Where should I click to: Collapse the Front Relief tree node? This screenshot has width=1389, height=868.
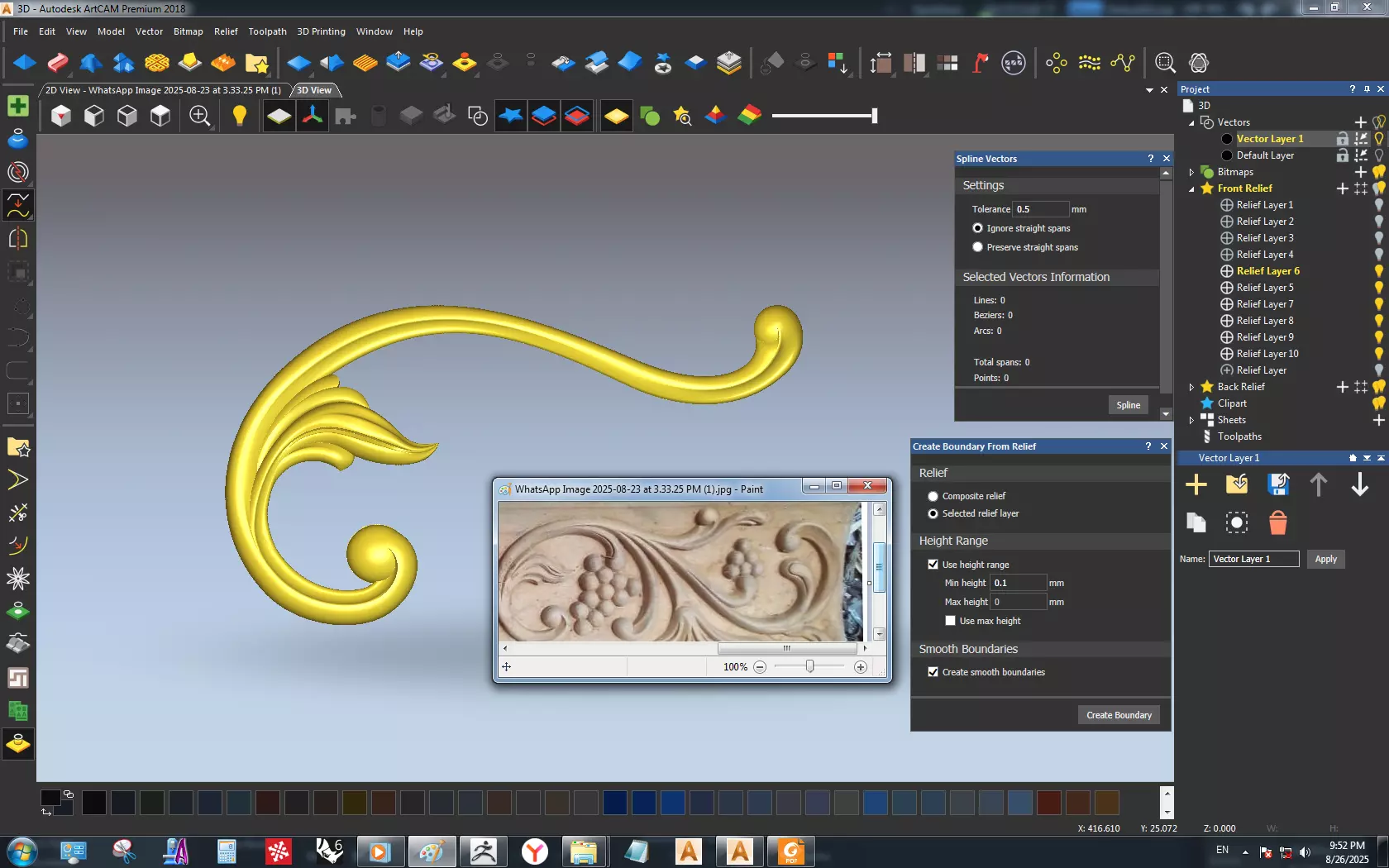point(1191,188)
